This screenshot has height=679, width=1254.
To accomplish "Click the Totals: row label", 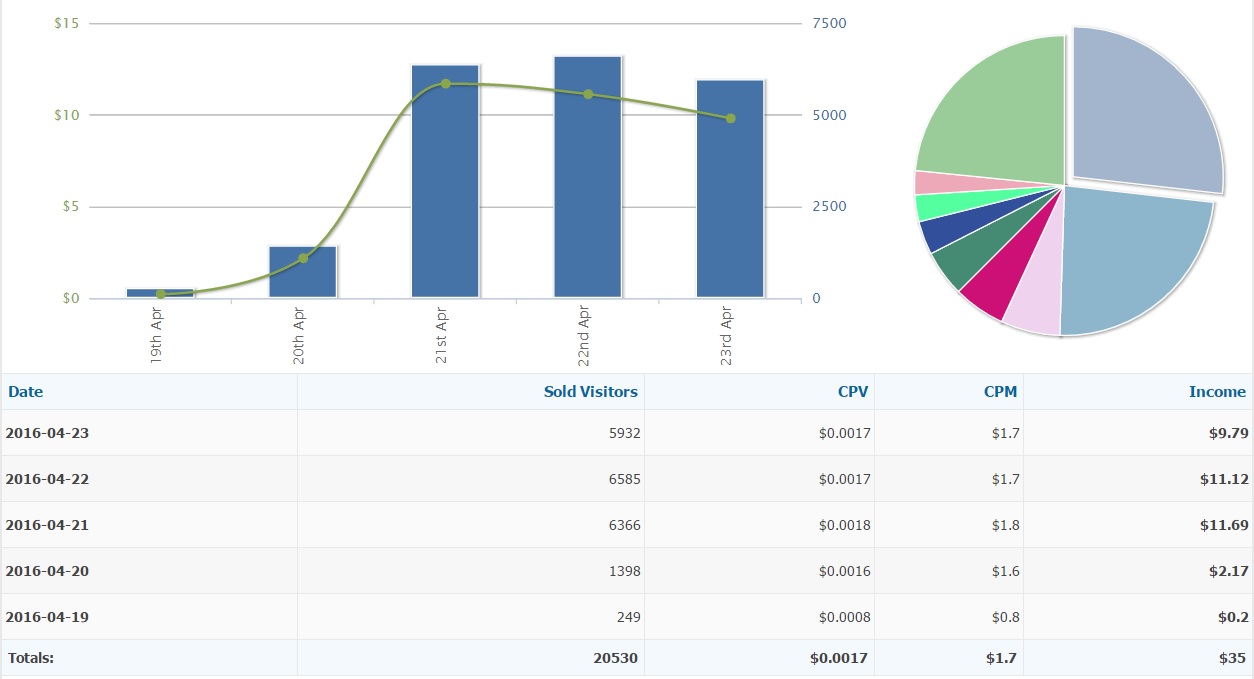I will click(30, 658).
